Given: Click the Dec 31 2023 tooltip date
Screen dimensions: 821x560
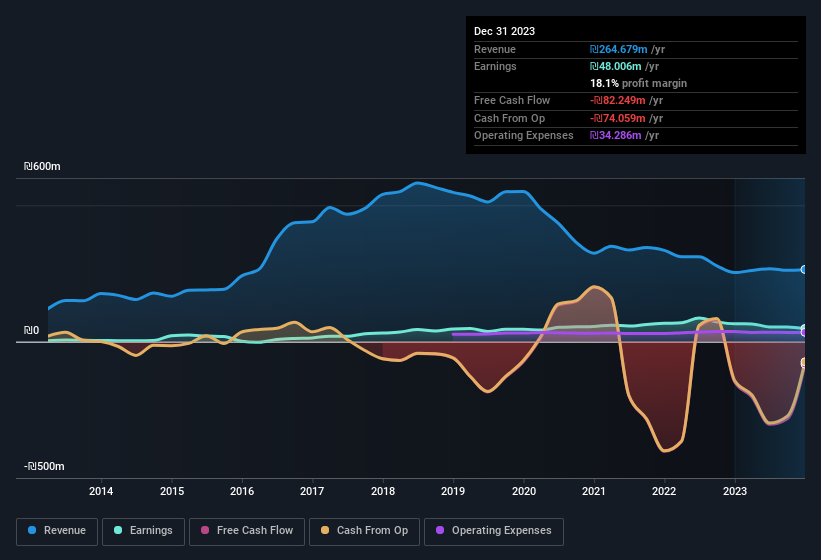Looking at the screenshot, I should (x=504, y=31).
